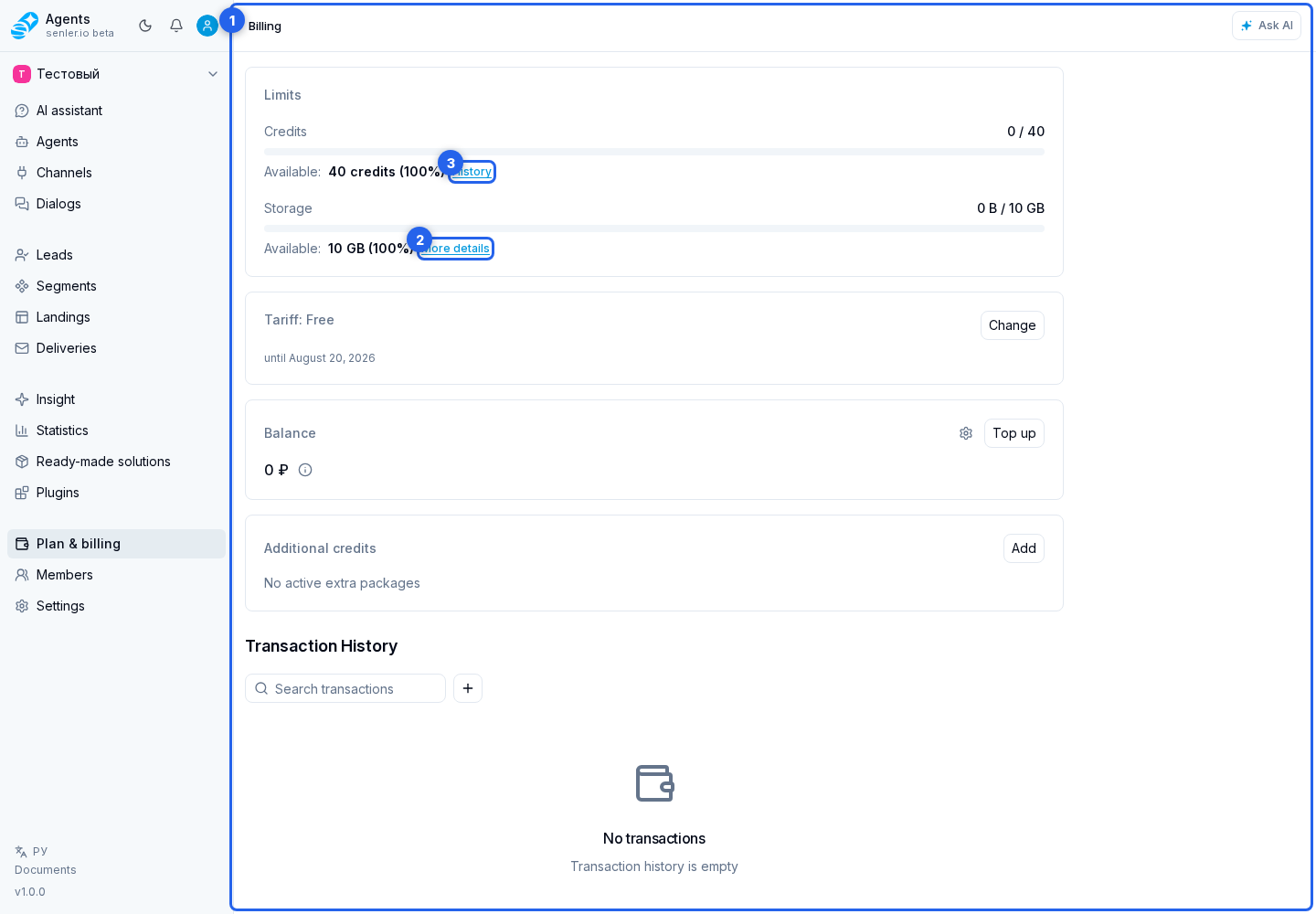
Task: Go to Leads section
Action: (116, 255)
